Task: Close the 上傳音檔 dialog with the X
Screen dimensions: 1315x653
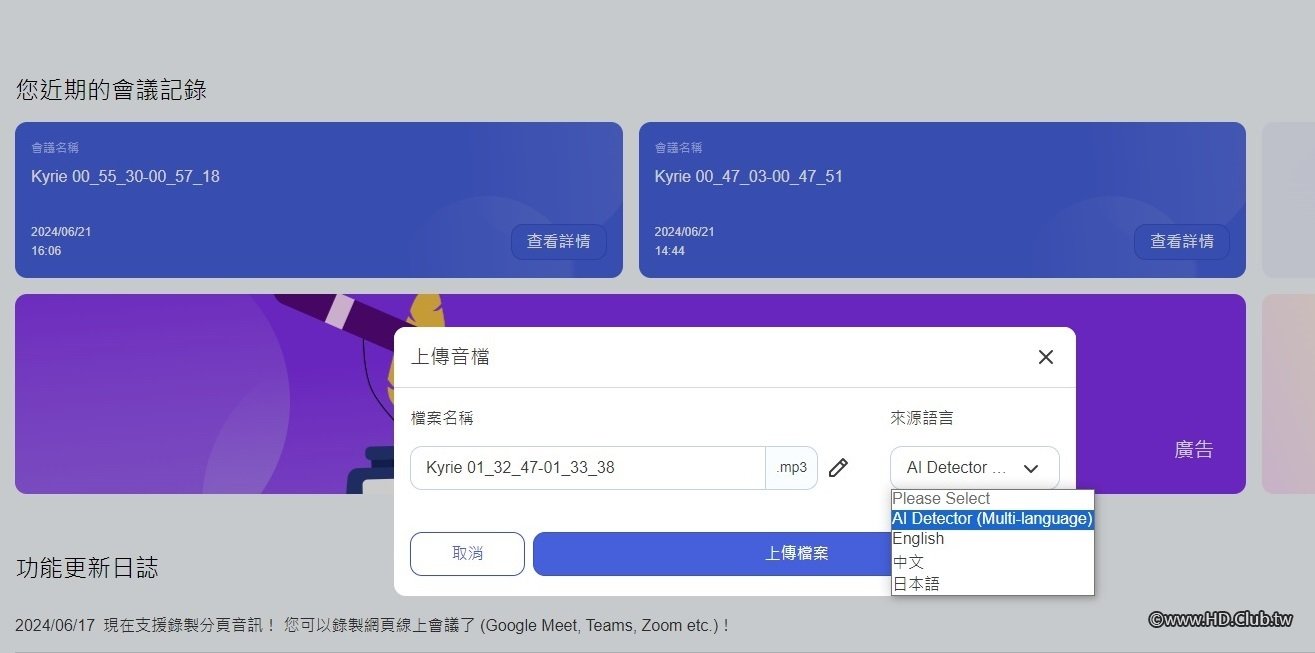Action: point(1045,356)
